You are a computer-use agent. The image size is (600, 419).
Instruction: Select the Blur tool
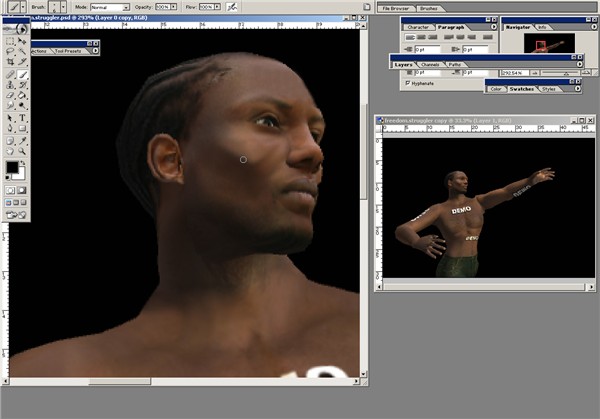pos(10,105)
